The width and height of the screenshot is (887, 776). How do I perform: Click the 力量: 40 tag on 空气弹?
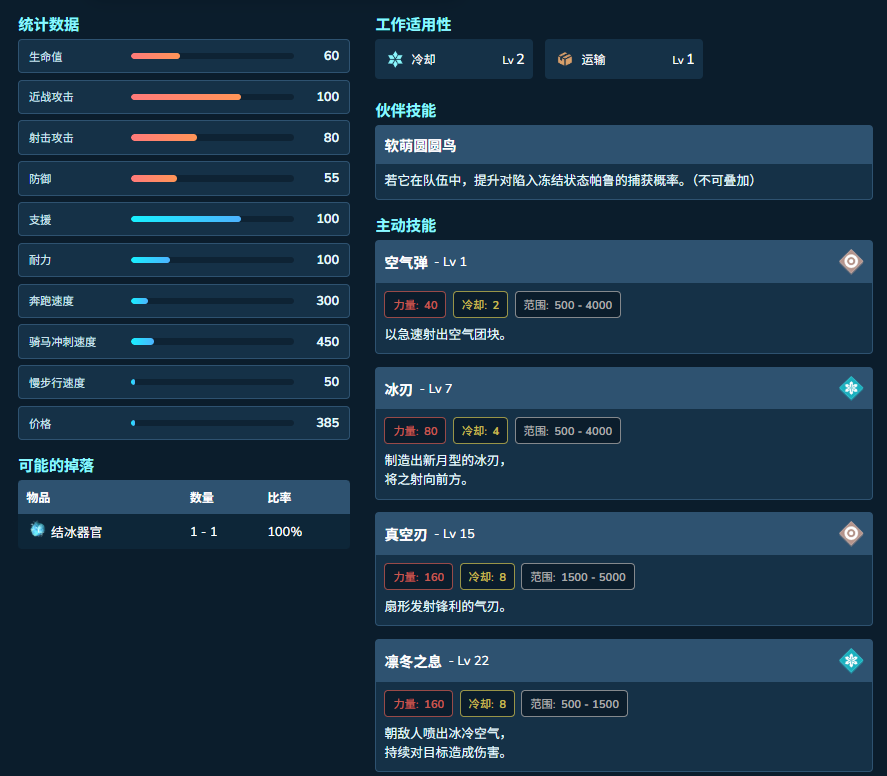pyautogui.click(x=415, y=305)
